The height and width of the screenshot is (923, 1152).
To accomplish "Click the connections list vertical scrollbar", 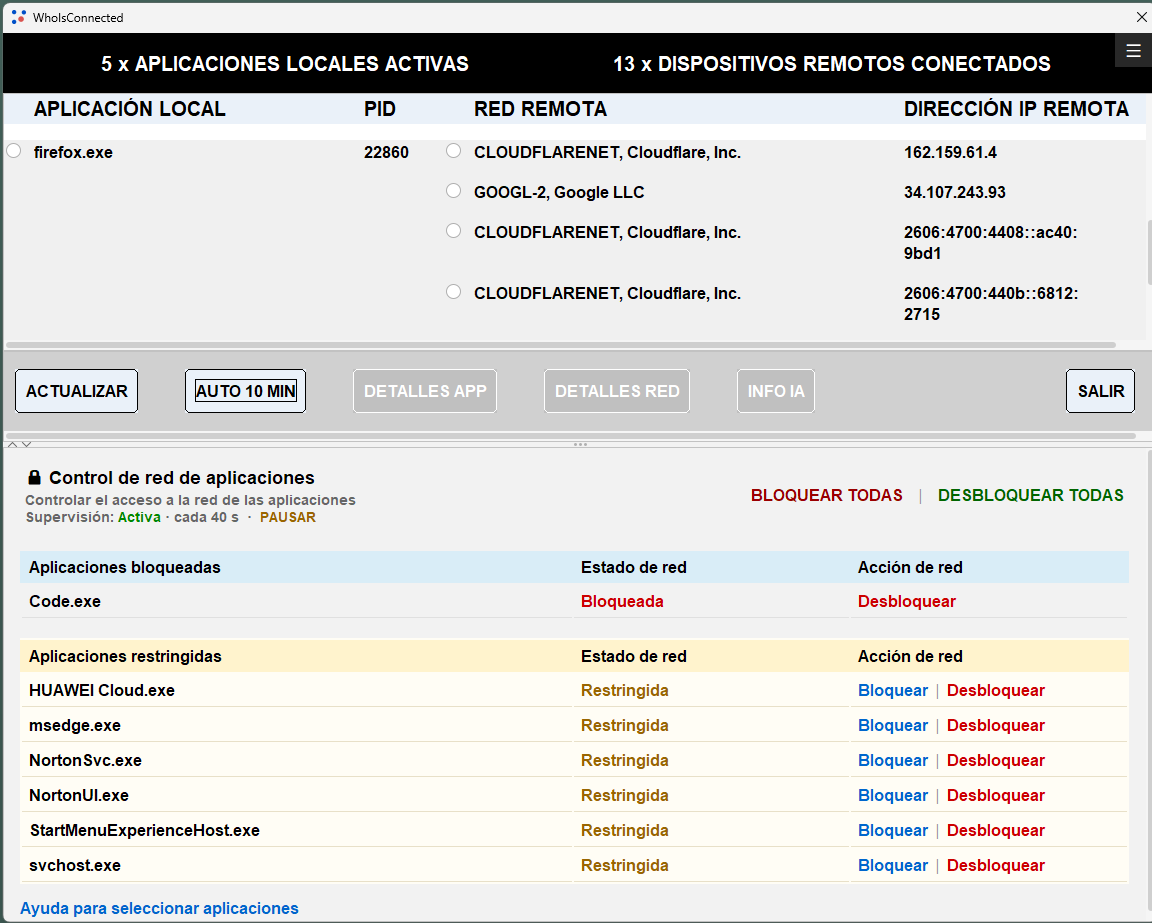I will point(1148,251).
